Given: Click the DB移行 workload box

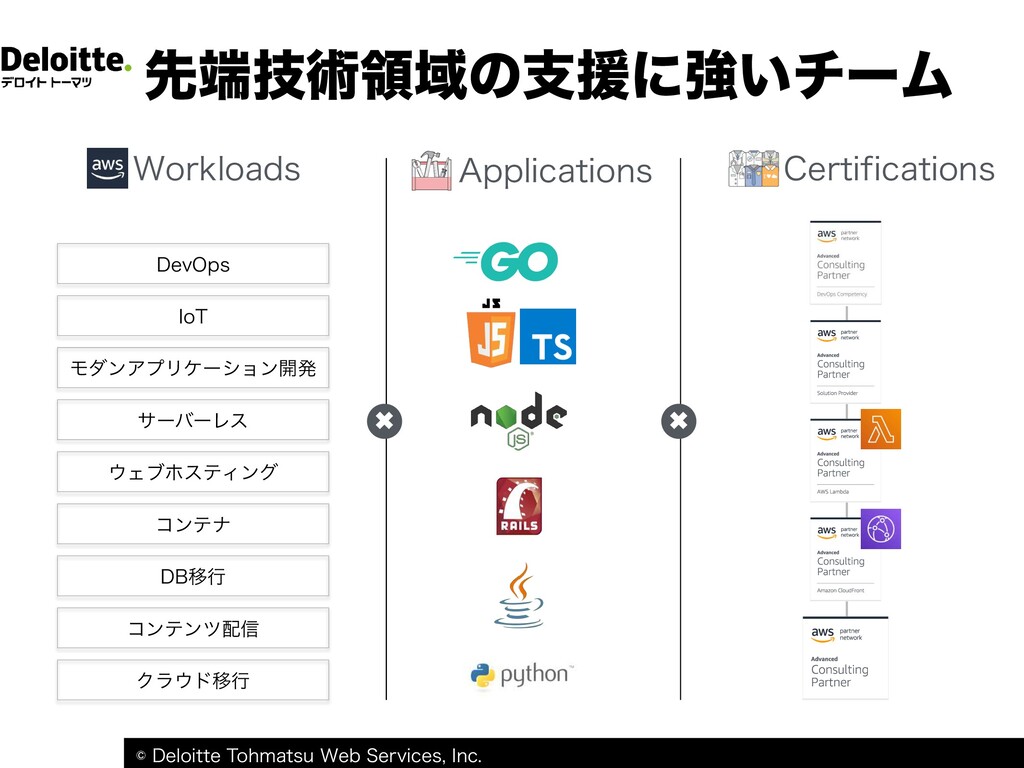Looking at the screenshot, I should click(x=193, y=576).
